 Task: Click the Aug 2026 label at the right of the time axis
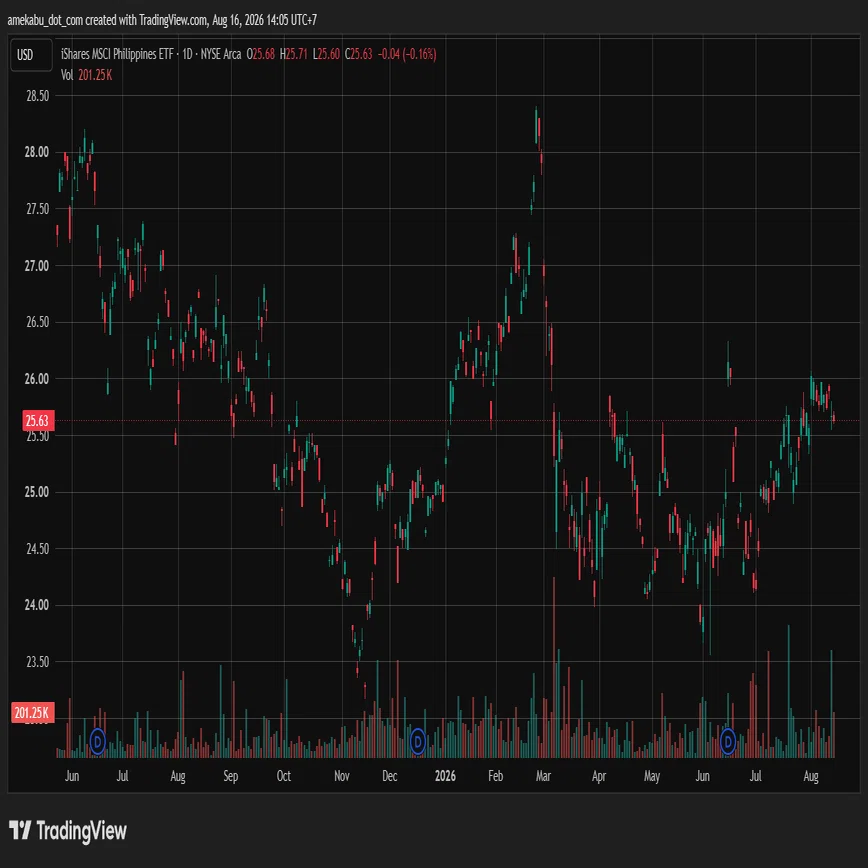(811, 776)
